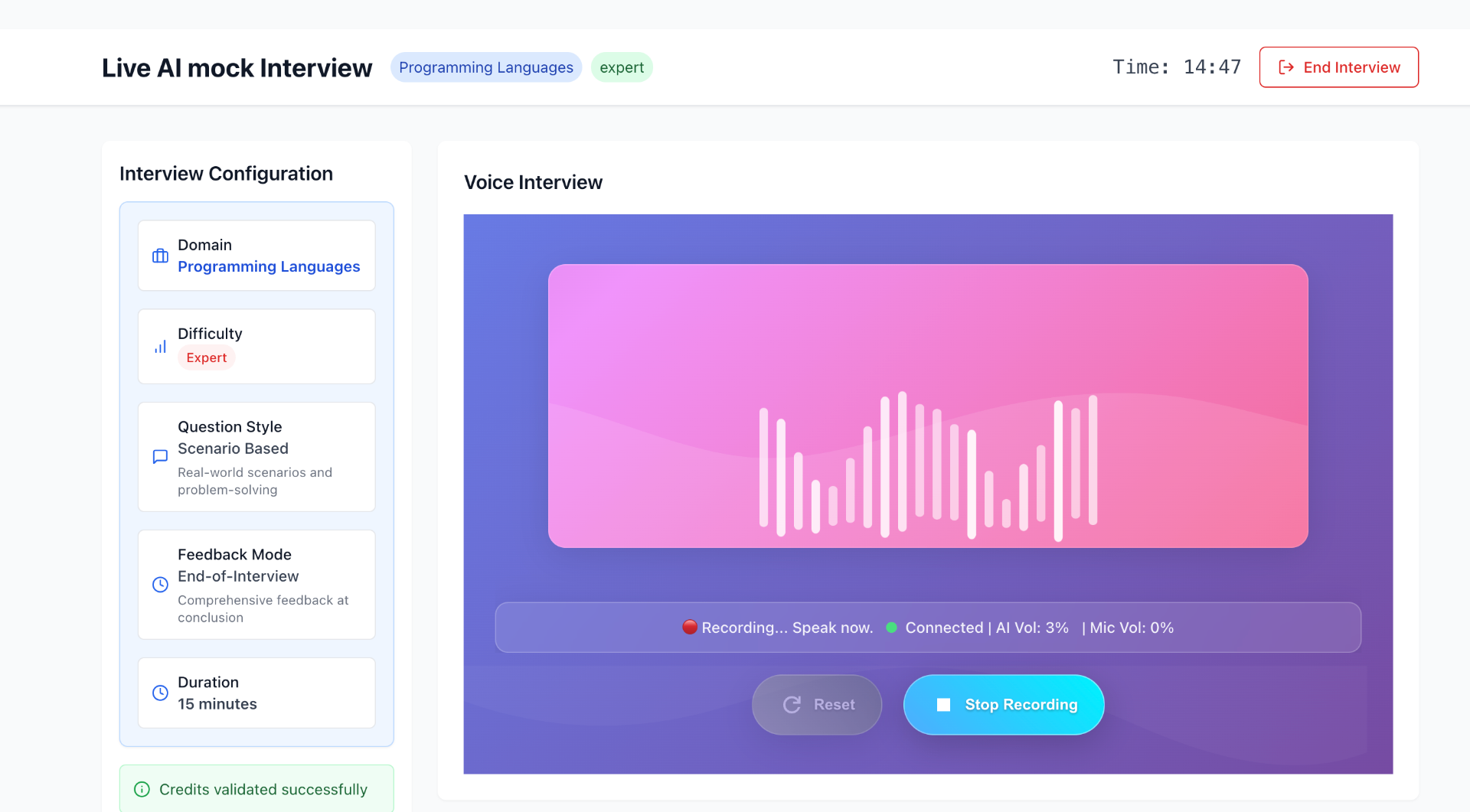Click the white stop square inside Stop Recording
Screen dimensions: 1470x812
click(x=943, y=704)
